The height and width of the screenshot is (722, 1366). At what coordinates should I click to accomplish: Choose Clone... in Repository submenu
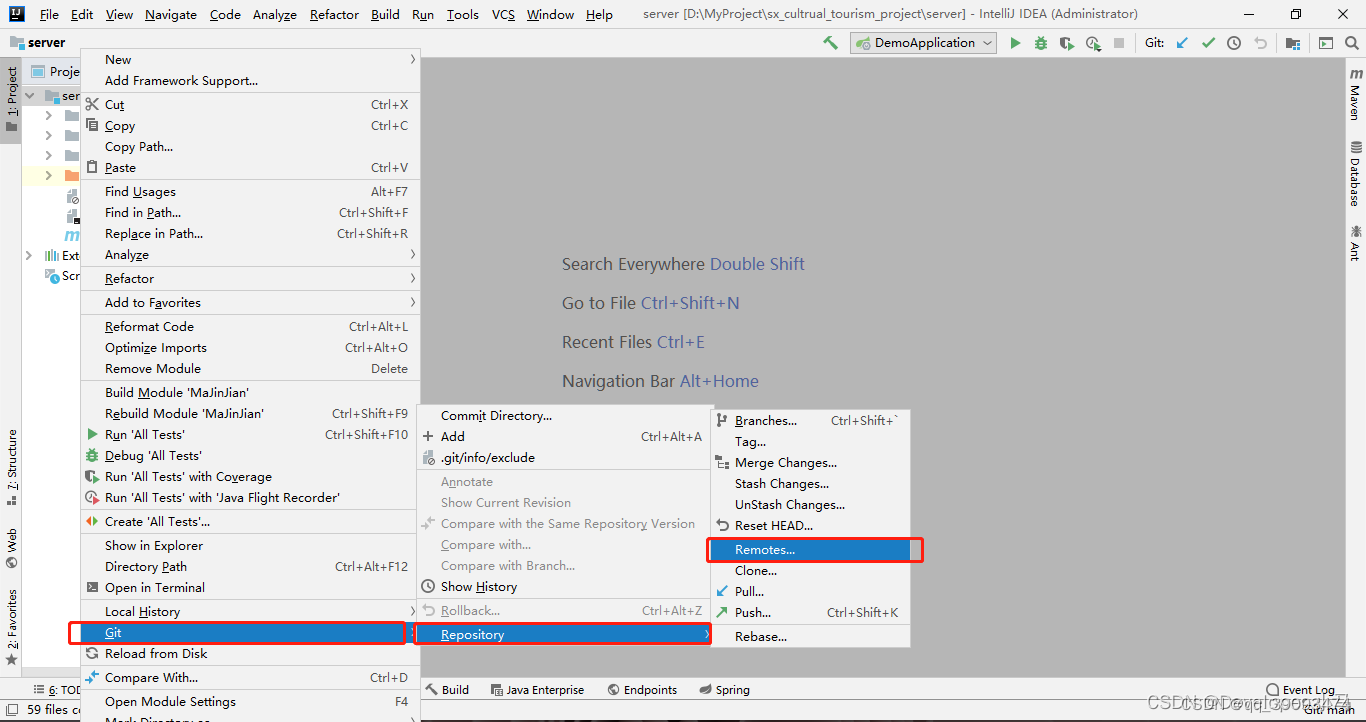click(x=810, y=571)
